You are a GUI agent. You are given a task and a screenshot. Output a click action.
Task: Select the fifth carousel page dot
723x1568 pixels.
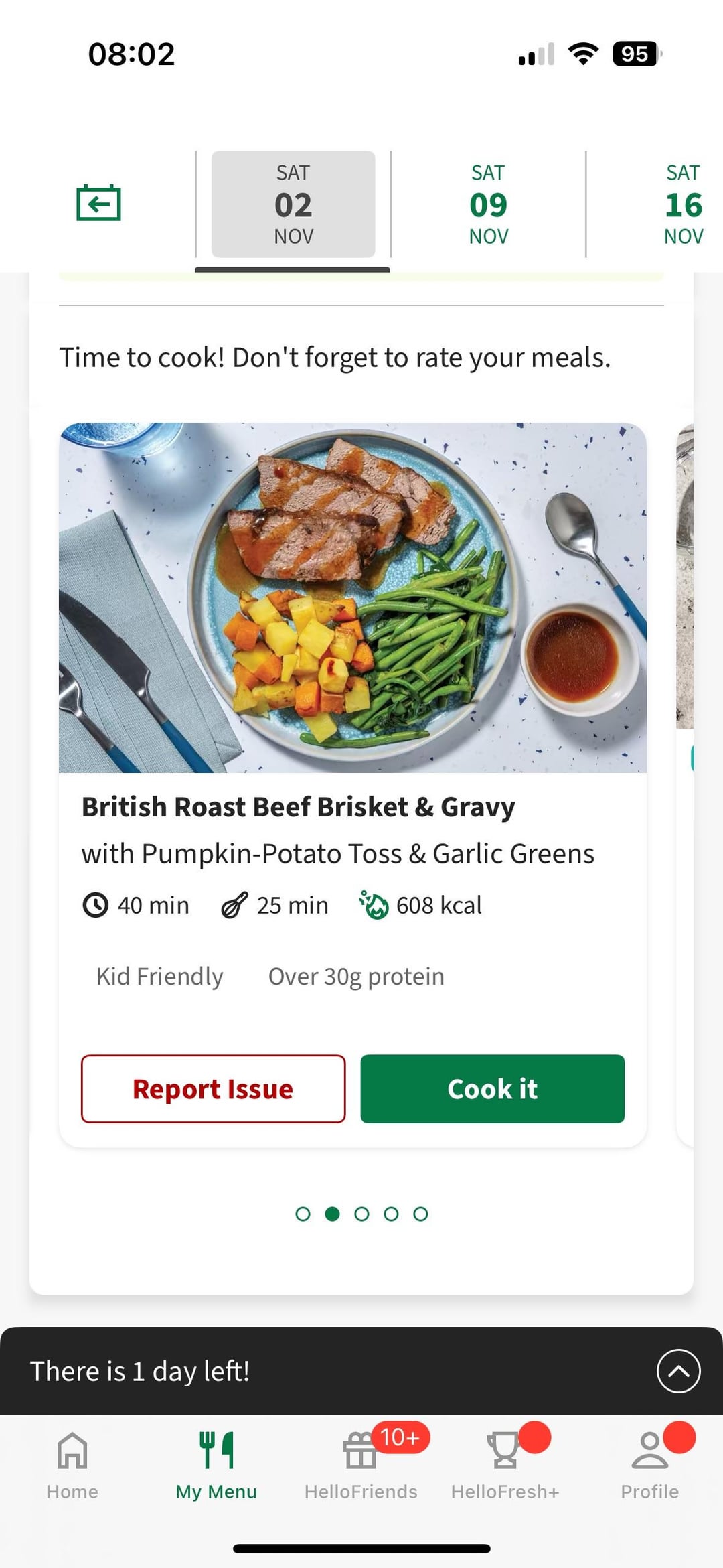[420, 1214]
